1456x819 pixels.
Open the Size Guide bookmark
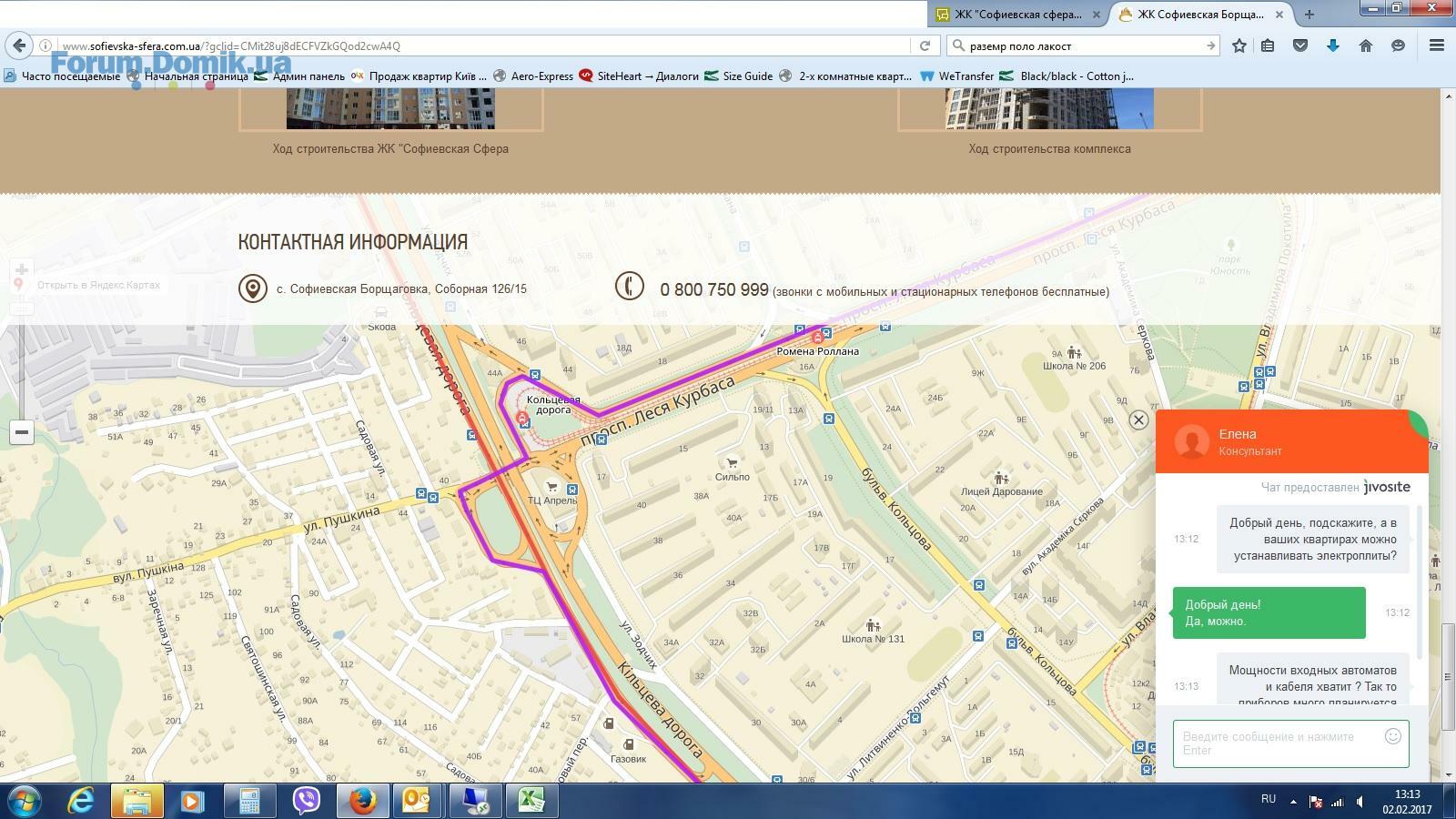738,76
